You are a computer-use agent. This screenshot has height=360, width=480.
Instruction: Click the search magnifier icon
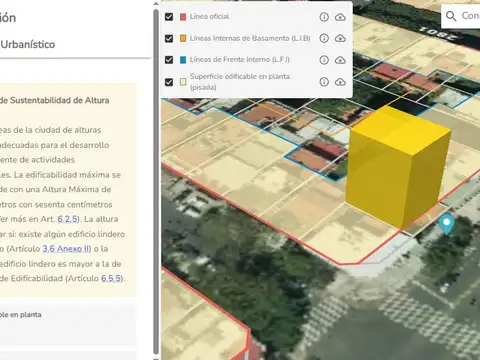pos(451,16)
